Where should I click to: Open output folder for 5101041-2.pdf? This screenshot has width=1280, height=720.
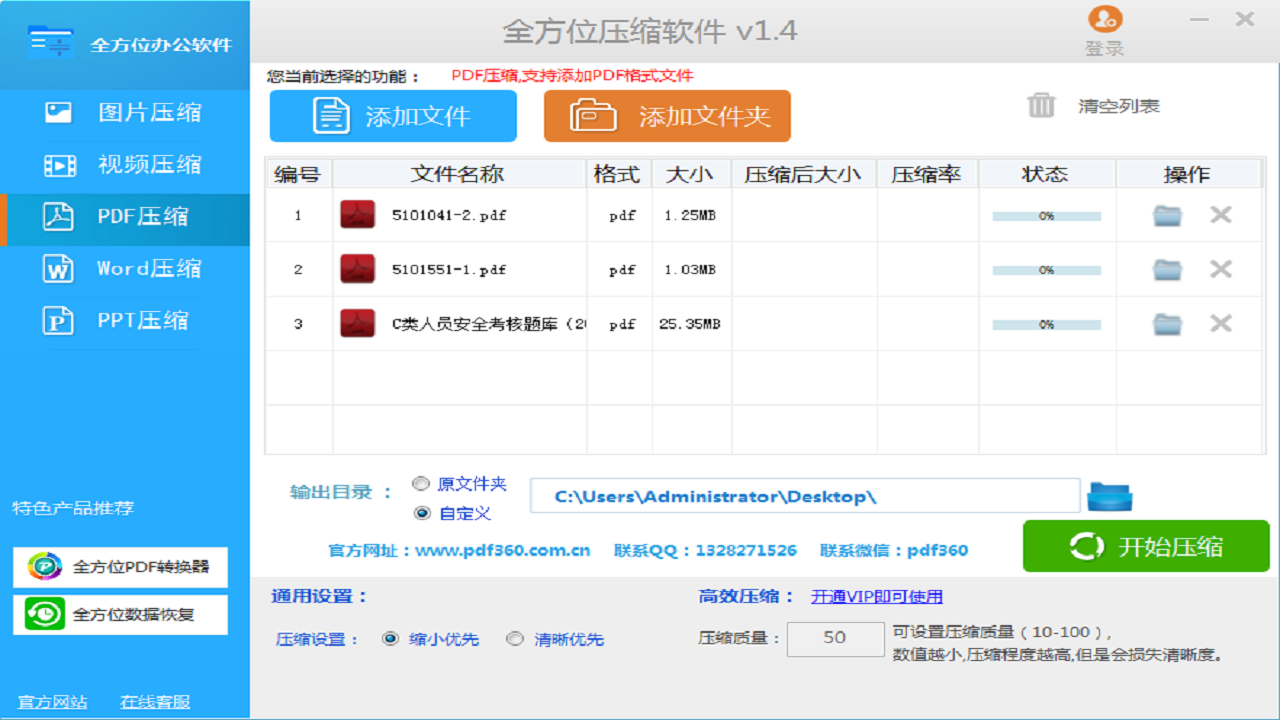coord(1167,215)
